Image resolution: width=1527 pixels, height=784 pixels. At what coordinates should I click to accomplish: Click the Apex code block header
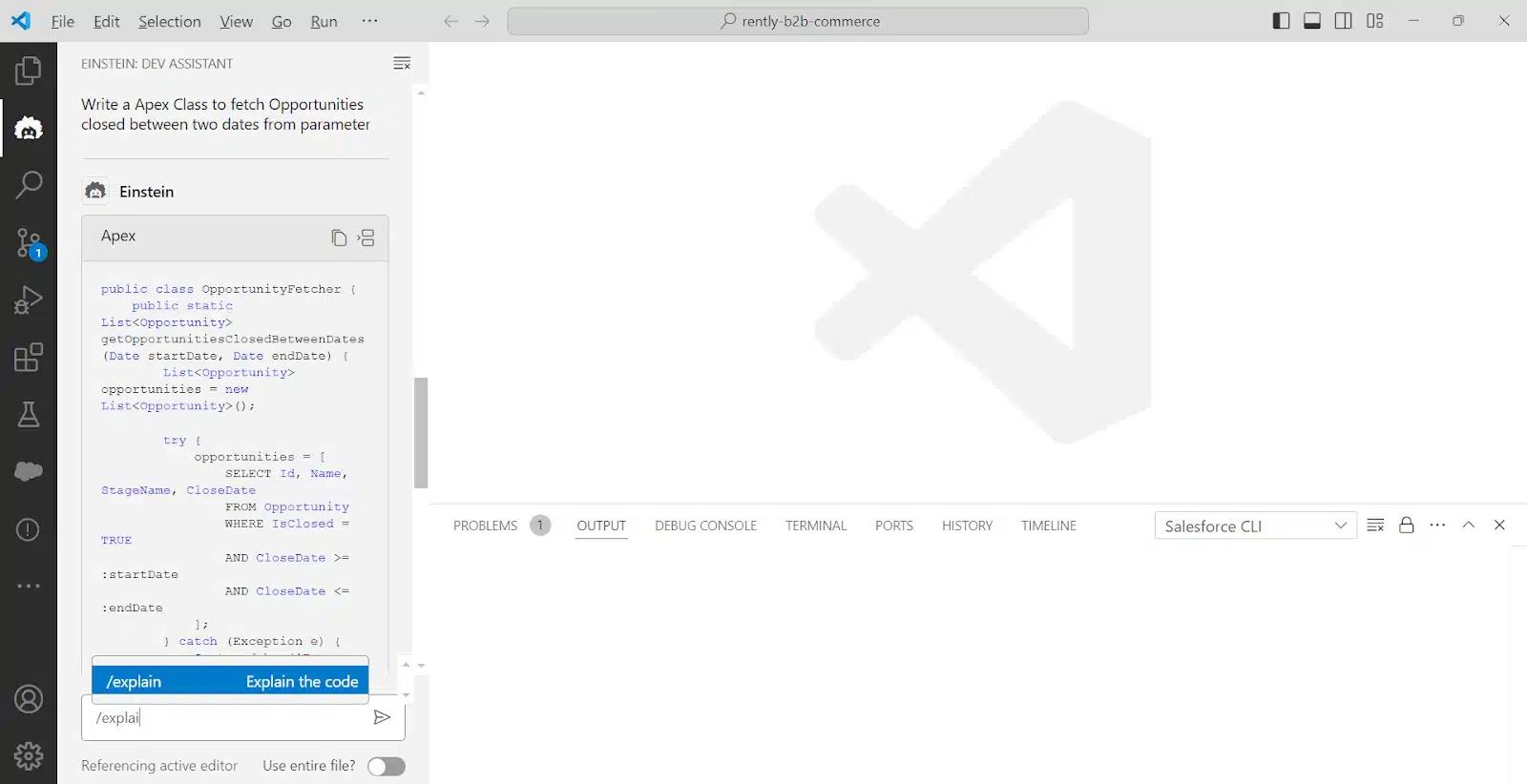point(235,237)
